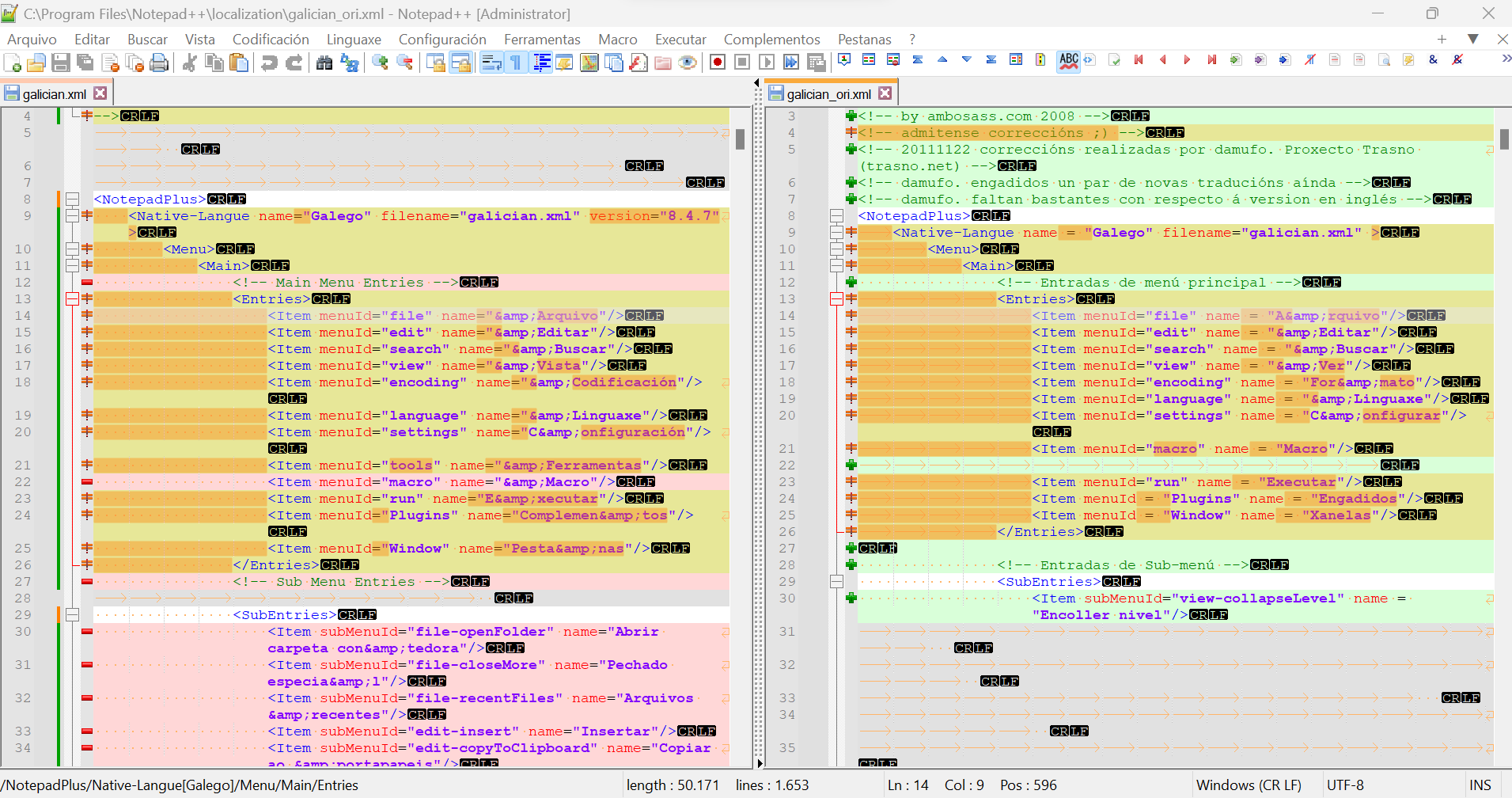Open the Function List icon
This screenshot has height=798, width=1512.
[x=639, y=63]
